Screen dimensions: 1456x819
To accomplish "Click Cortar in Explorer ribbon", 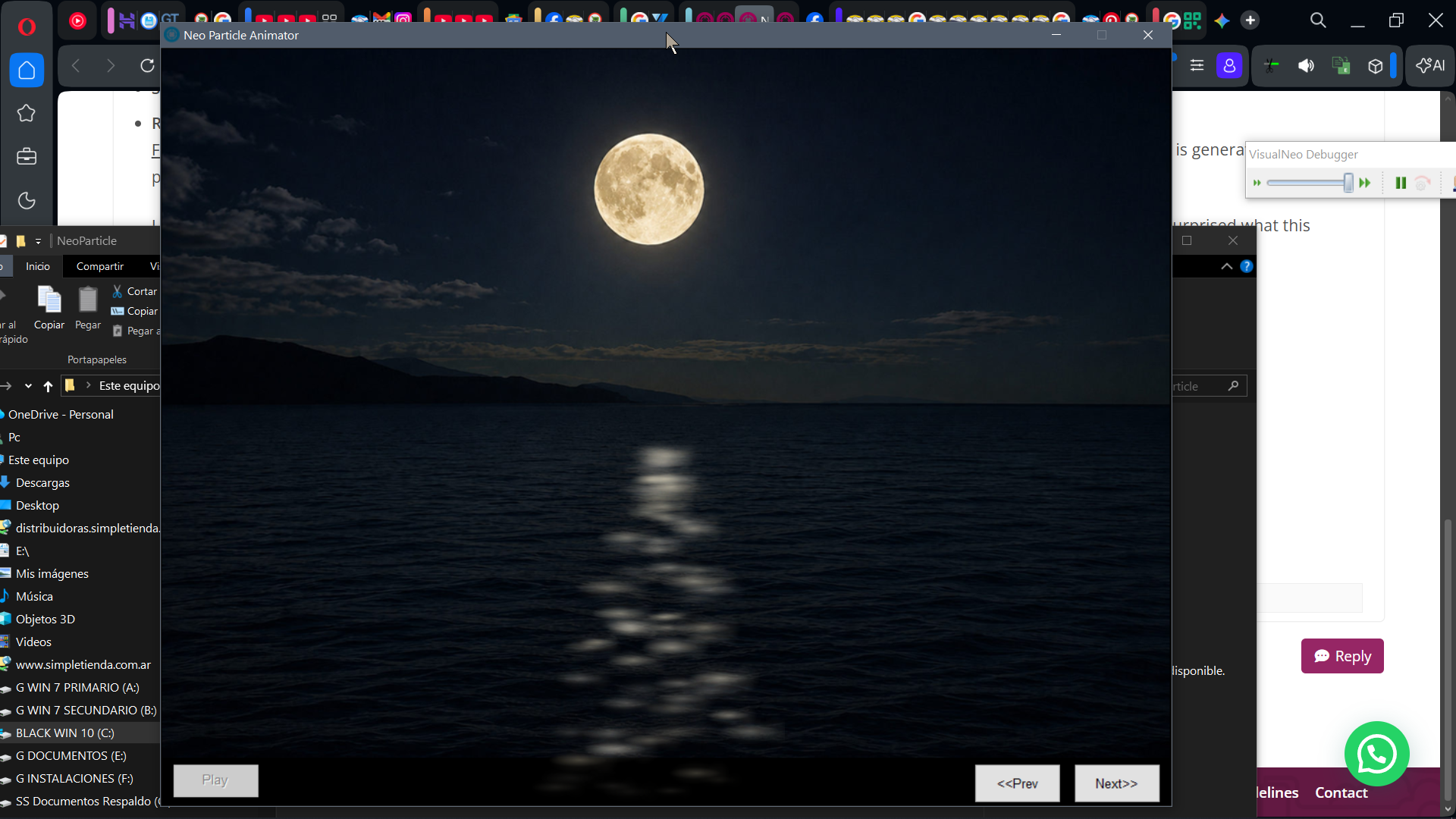I will [135, 291].
